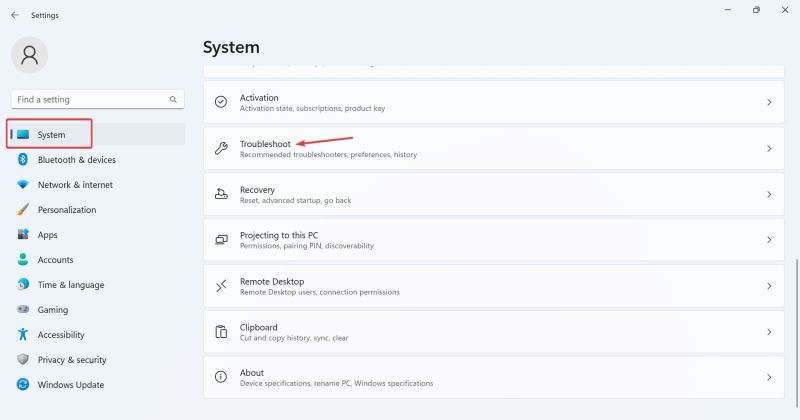Viewport: 800px width, 420px height.
Task: Select System in the sidebar
Action: [52, 135]
